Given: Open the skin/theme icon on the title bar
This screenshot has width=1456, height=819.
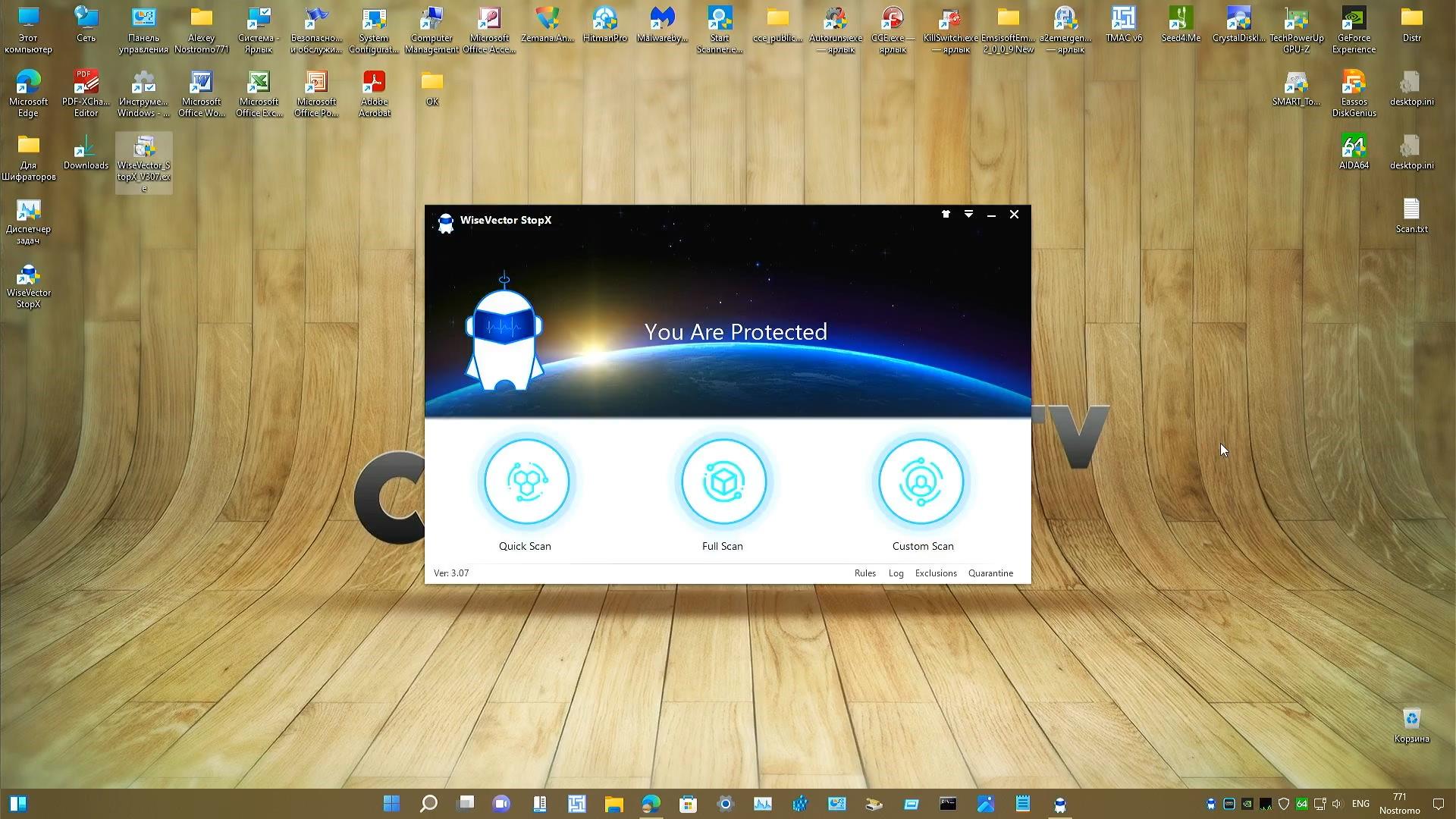Looking at the screenshot, I should point(946,215).
